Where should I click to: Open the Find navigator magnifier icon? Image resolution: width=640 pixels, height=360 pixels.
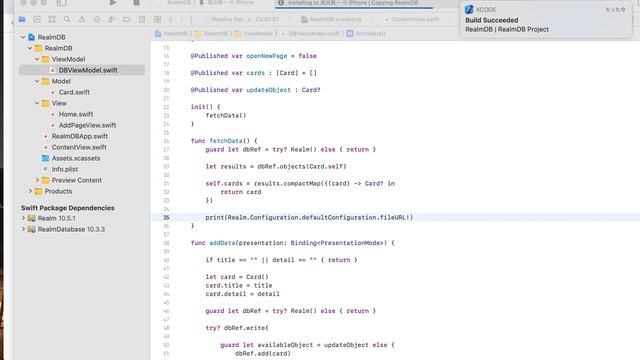click(67, 19)
